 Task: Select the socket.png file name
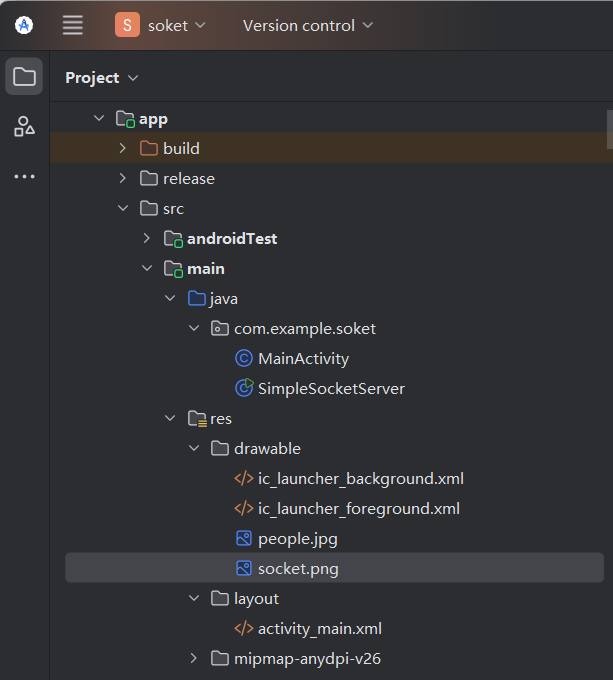click(298, 569)
